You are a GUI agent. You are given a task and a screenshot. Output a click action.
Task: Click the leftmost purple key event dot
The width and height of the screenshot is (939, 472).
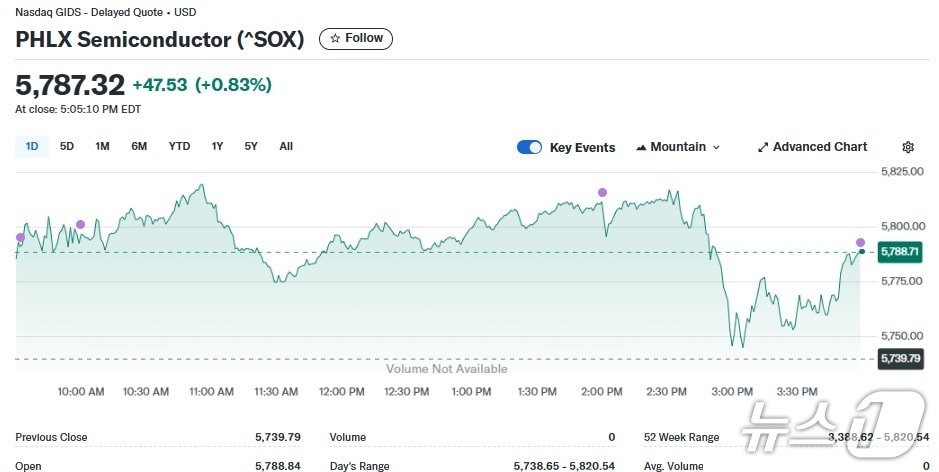point(20,237)
